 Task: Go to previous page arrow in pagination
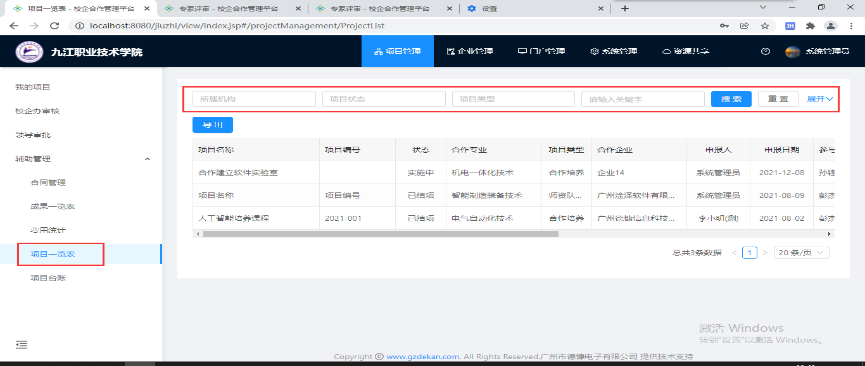pos(734,252)
